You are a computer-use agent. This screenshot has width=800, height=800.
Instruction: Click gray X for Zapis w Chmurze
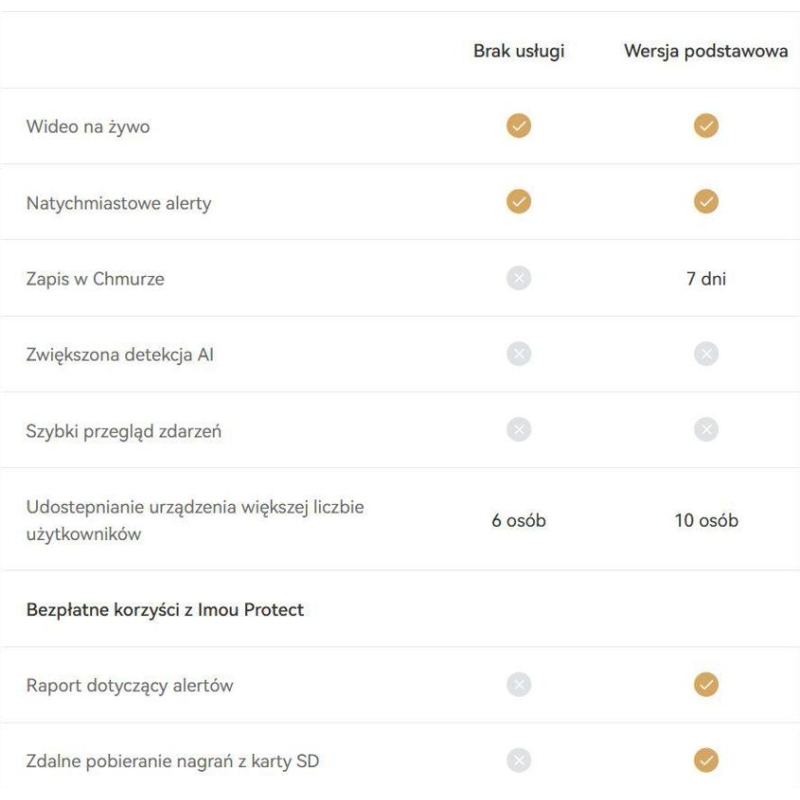coord(518,278)
